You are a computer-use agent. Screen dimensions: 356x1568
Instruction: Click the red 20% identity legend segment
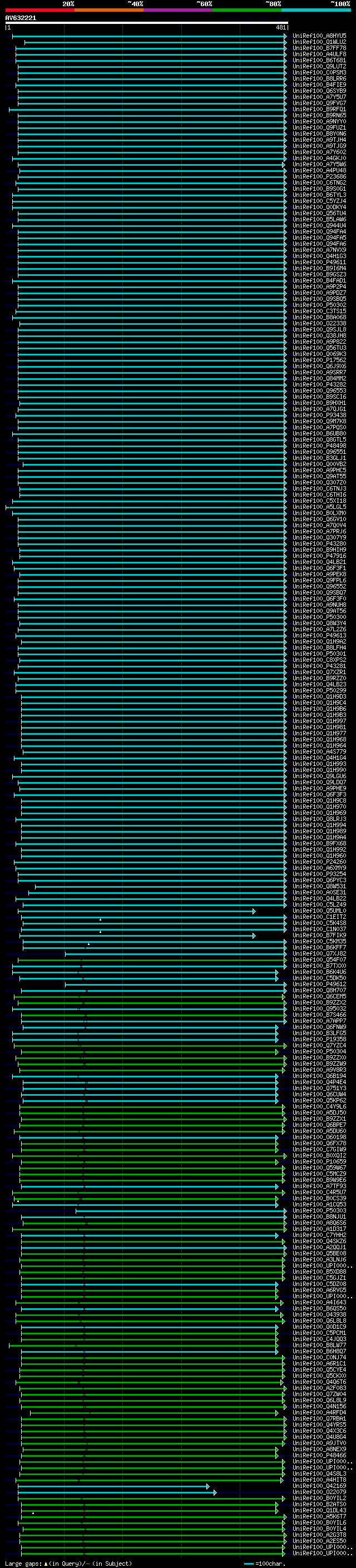(x=39, y=10)
